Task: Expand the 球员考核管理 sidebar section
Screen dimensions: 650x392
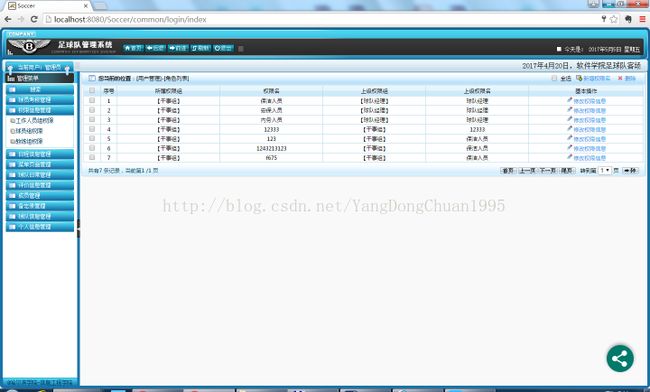Action: tap(40, 100)
